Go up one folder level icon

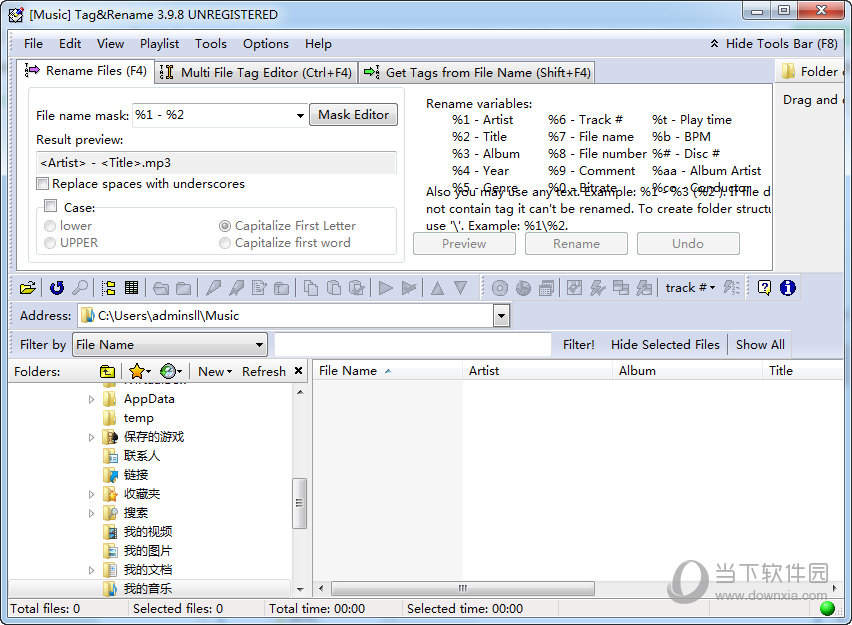[x=108, y=372]
